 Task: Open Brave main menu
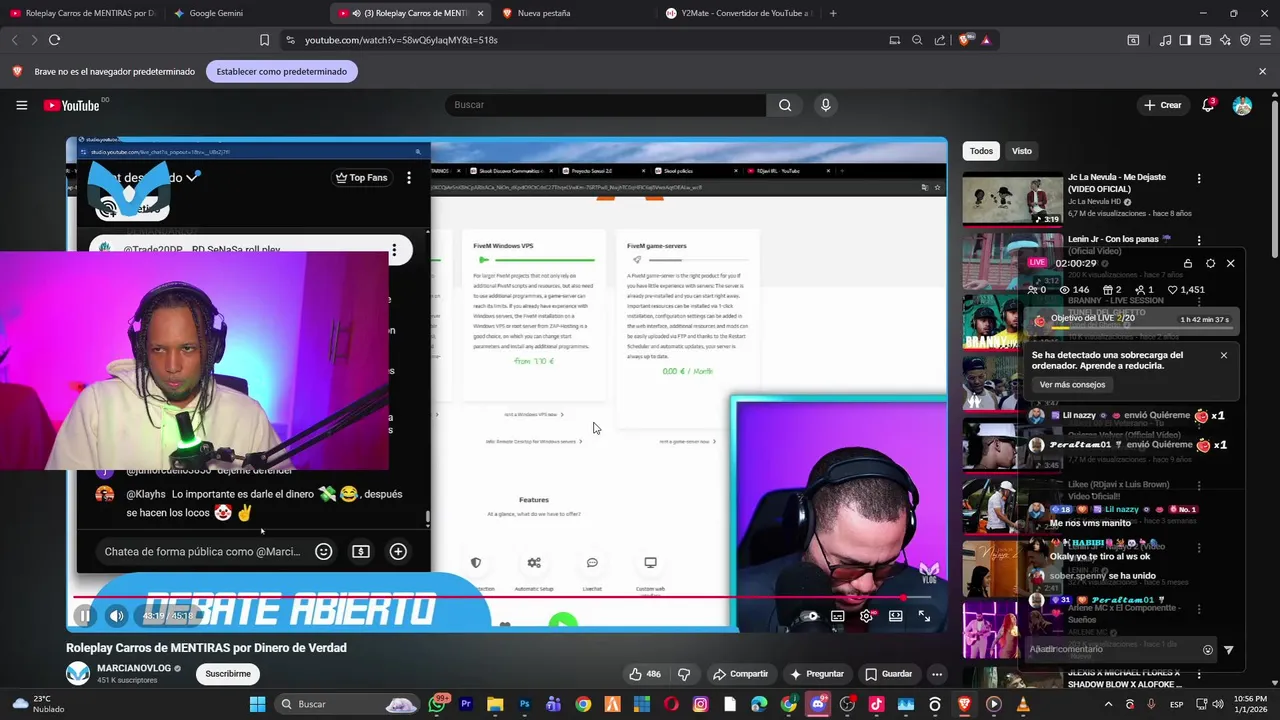click(1264, 40)
